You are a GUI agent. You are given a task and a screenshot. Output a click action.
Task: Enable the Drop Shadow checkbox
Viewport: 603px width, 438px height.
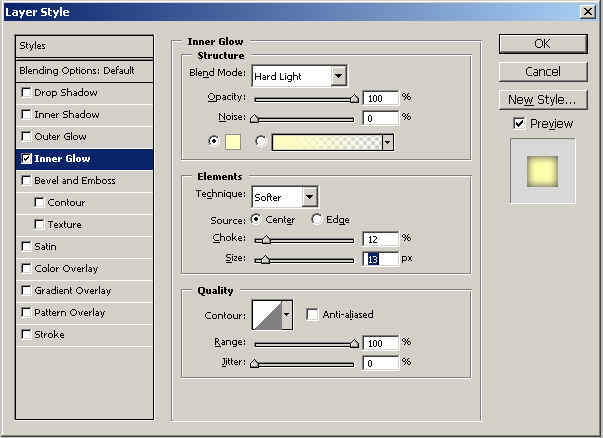[26, 93]
